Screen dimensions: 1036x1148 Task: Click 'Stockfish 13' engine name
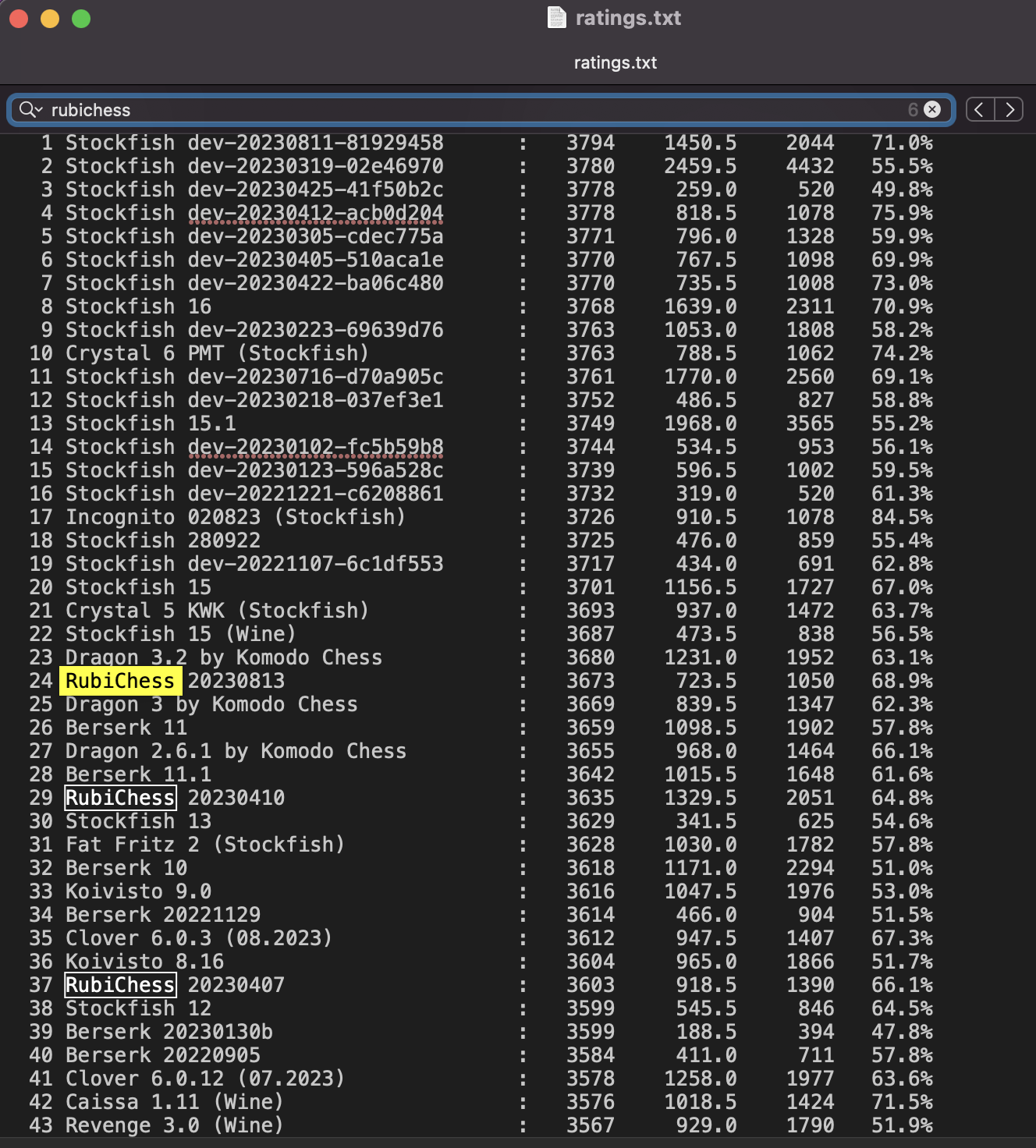138,821
